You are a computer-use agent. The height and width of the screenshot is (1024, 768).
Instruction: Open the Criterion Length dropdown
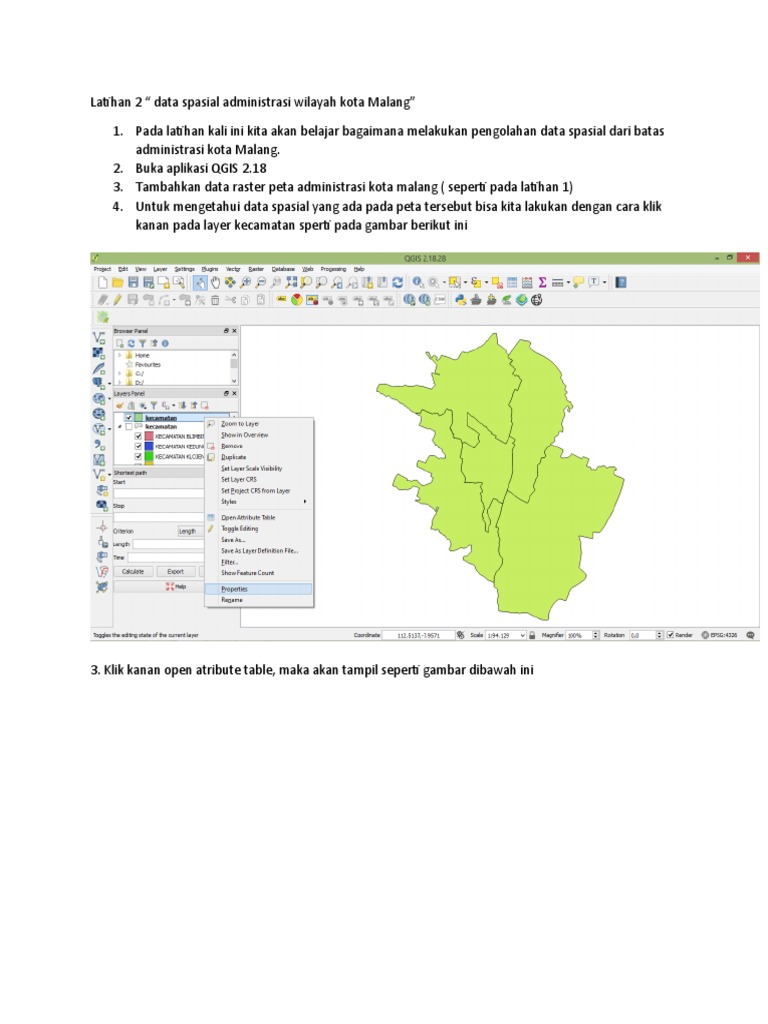coord(190,531)
